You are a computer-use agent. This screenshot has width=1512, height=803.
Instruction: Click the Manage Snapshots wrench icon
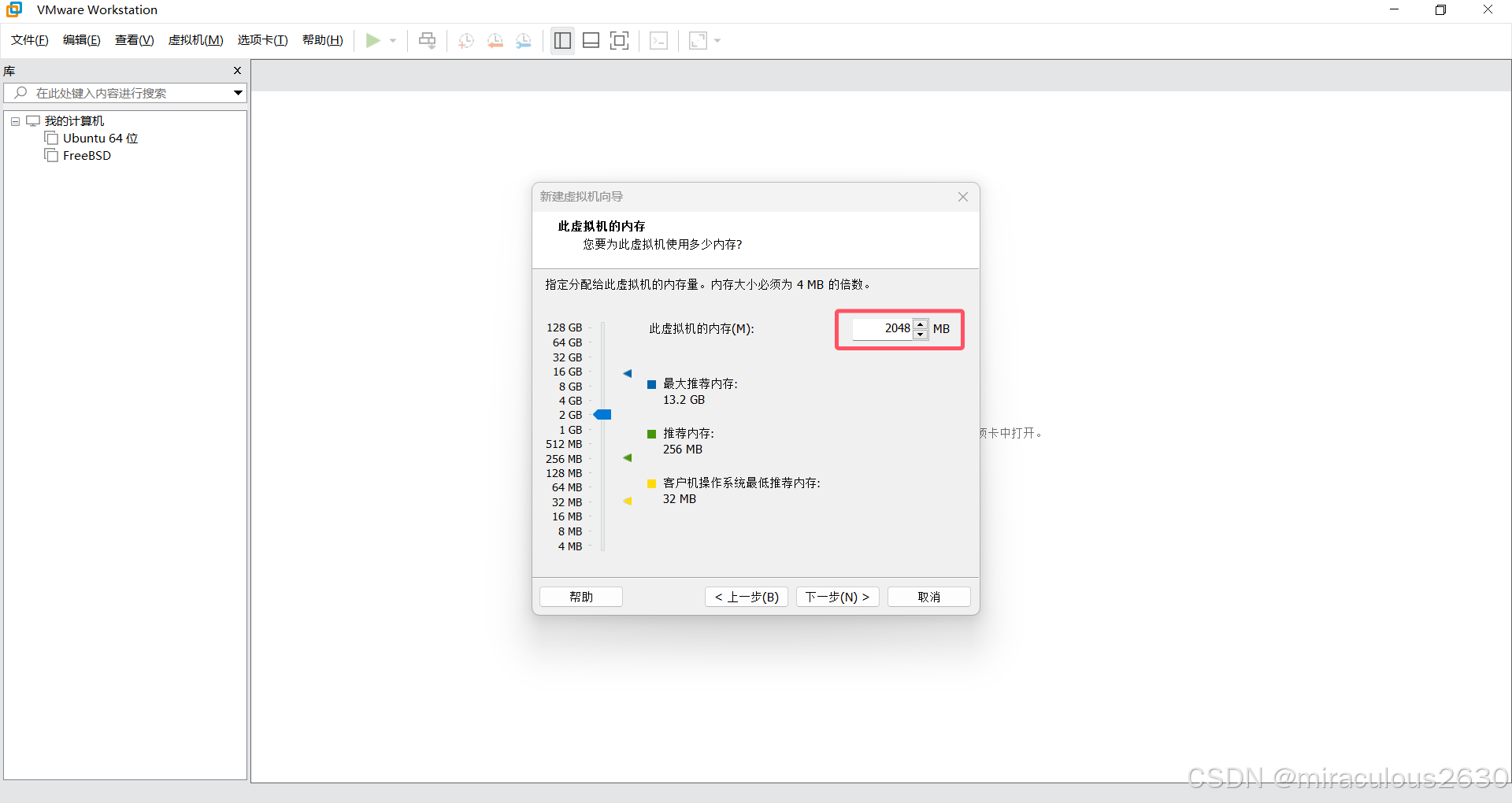(x=524, y=40)
